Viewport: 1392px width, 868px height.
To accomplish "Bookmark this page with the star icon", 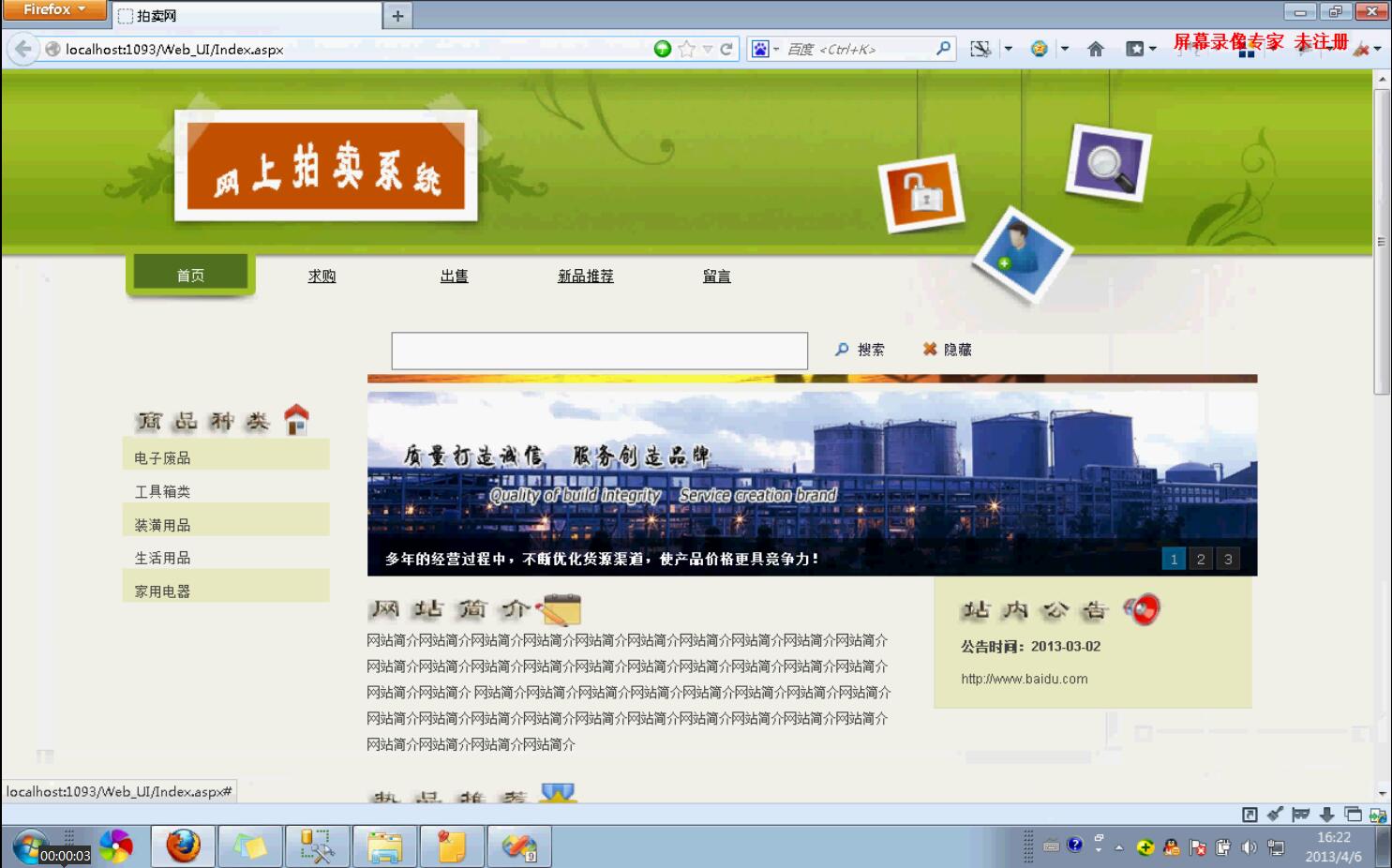I will pyautogui.click(x=687, y=49).
